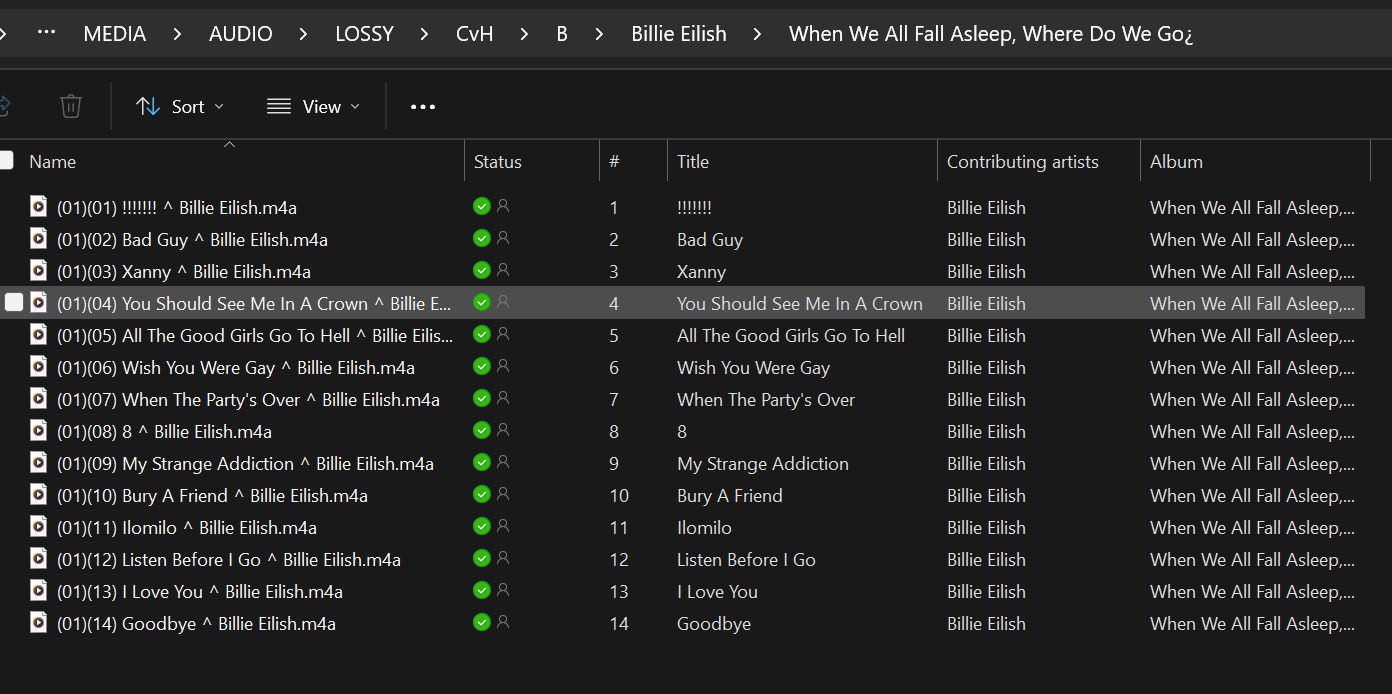Select file (01)(09) My Strange Addiction
The image size is (1392, 694).
pyautogui.click(x=245, y=464)
